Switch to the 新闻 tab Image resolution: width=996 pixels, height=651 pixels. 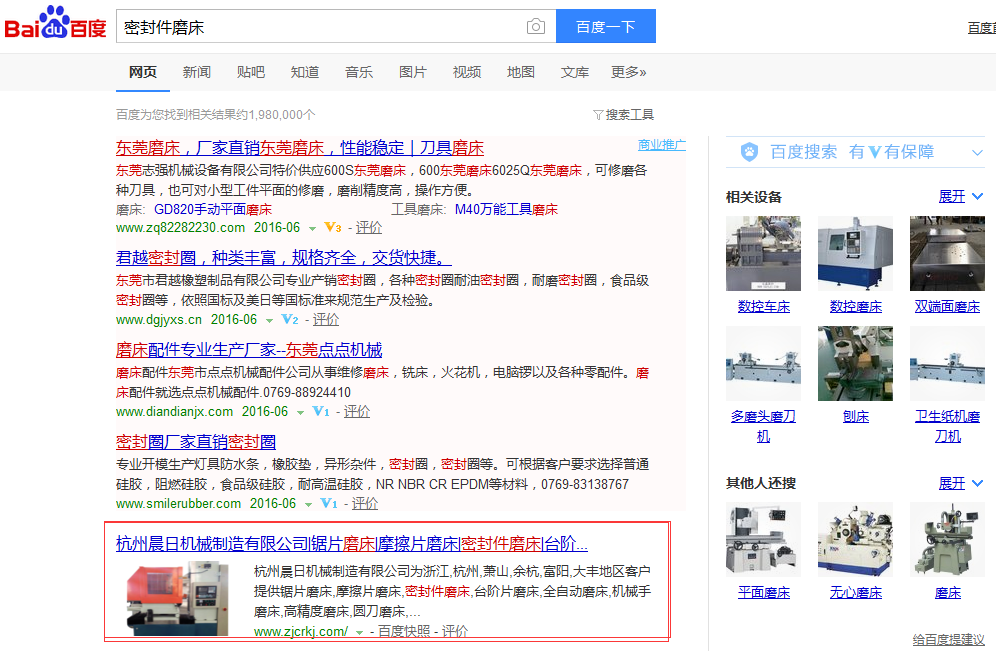pos(197,72)
